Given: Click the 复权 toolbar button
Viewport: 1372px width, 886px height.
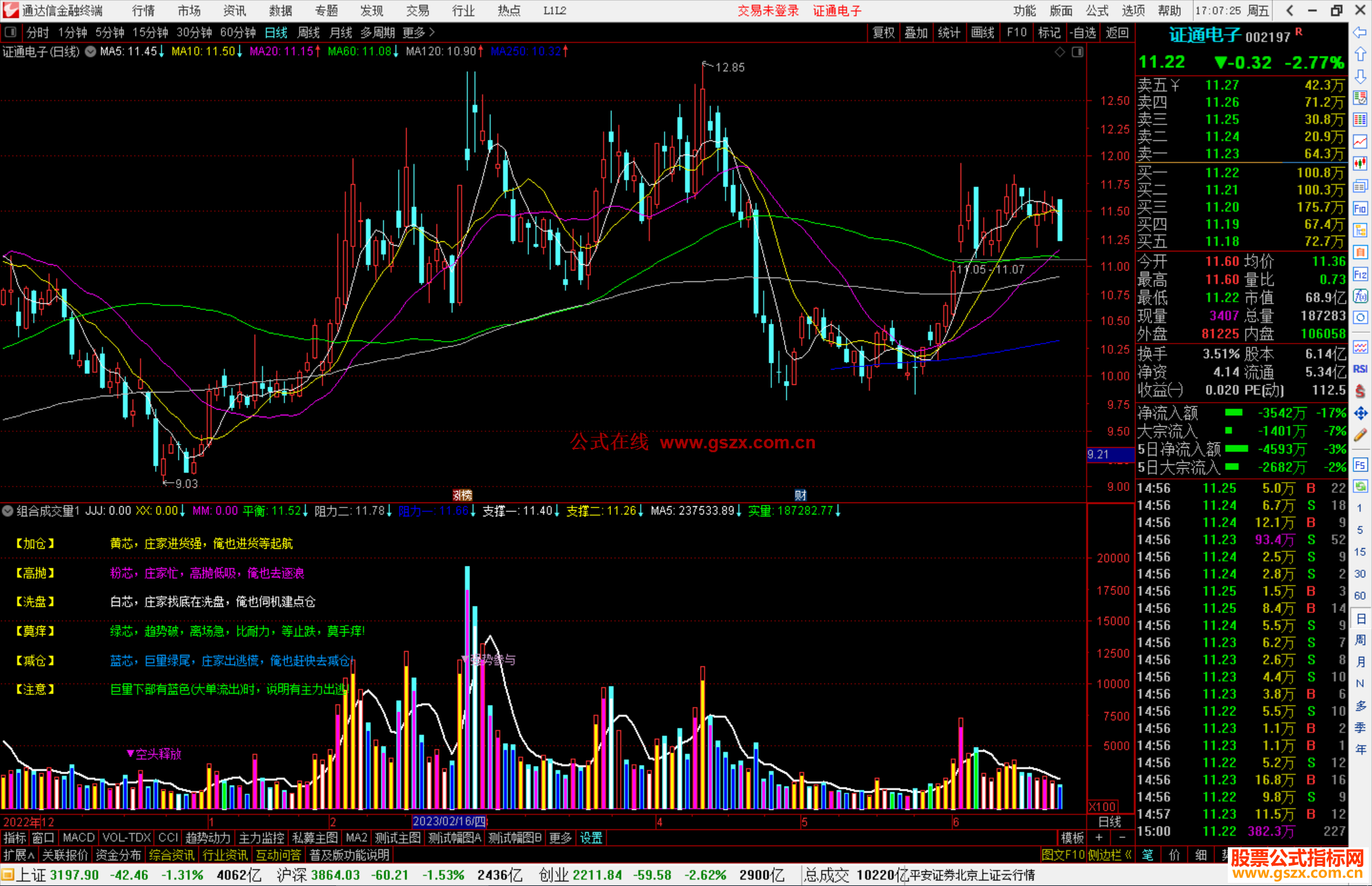Looking at the screenshot, I should tap(883, 32).
